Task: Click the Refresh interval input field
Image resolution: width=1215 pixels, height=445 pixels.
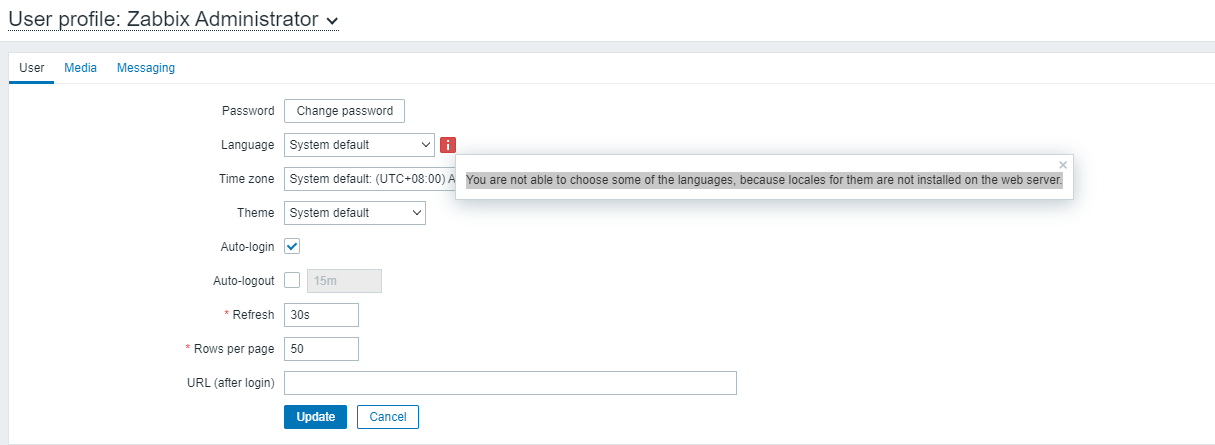Action: pyautogui.click(x=321, y=315)
